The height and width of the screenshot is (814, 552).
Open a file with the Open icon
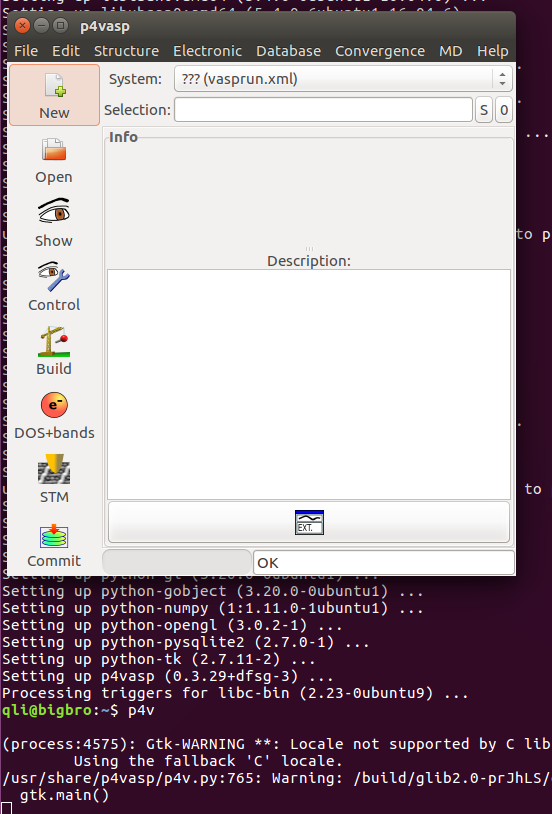tap(54, 160)
